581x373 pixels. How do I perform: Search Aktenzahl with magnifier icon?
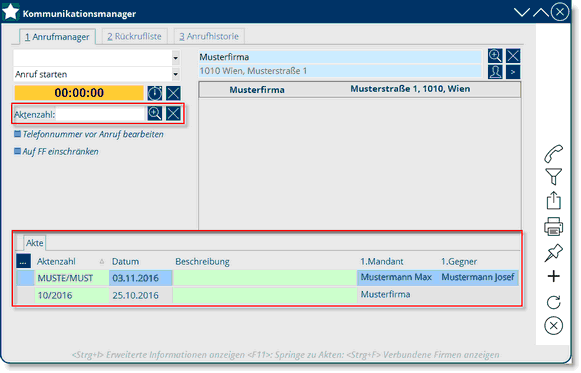click(155, 113)
